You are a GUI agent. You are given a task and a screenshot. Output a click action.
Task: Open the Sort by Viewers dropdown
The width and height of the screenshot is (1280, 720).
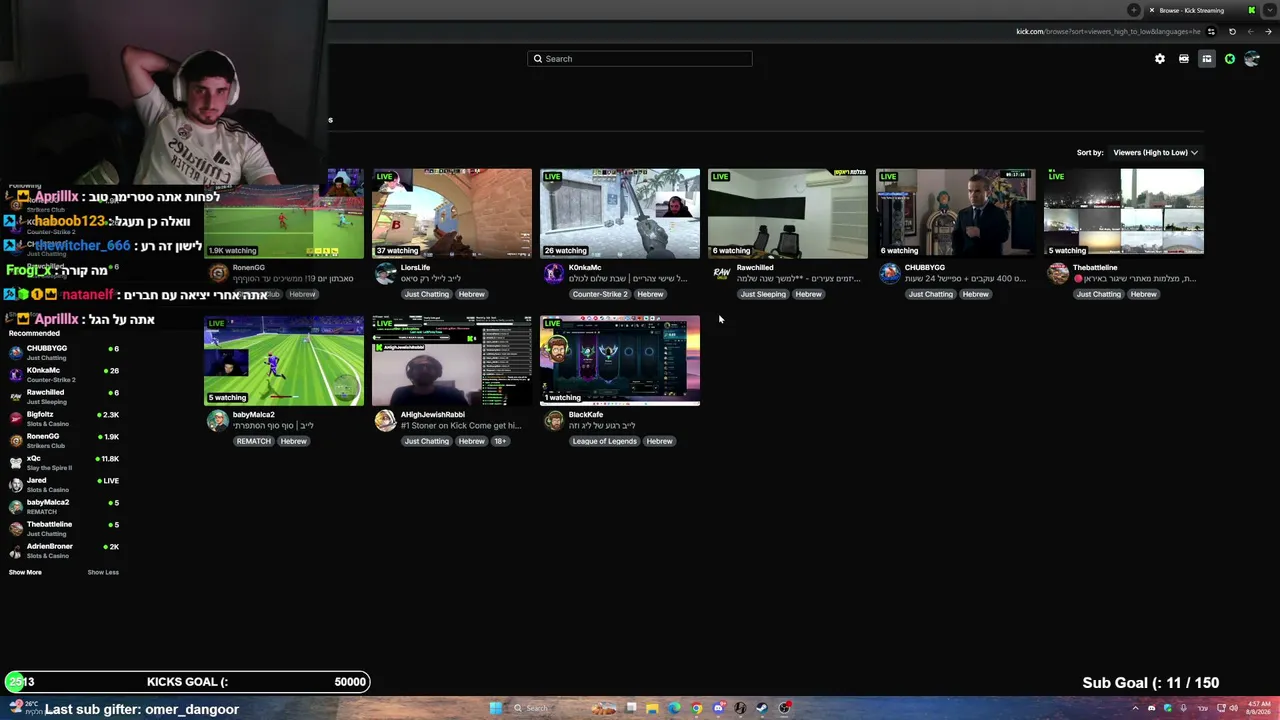[x=1155, y=153]
